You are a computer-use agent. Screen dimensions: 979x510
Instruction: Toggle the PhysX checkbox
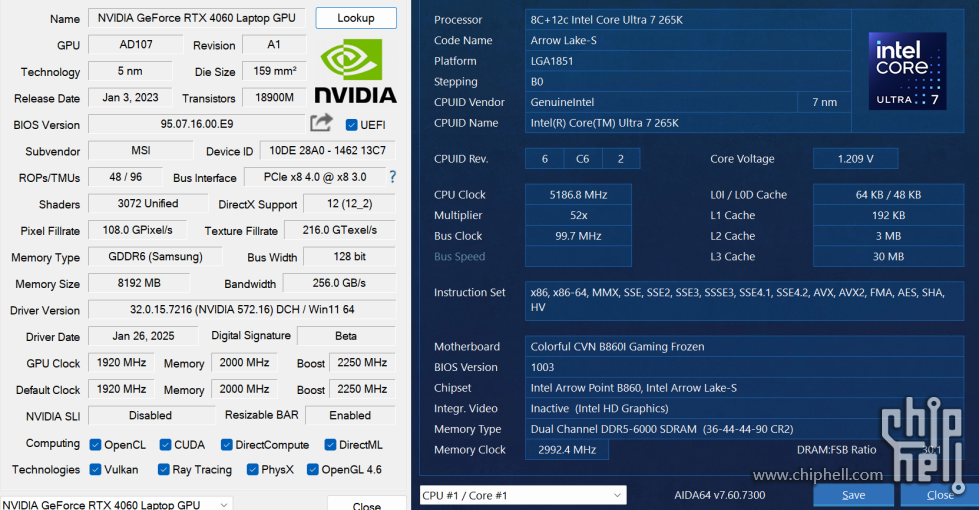(252, 469)
